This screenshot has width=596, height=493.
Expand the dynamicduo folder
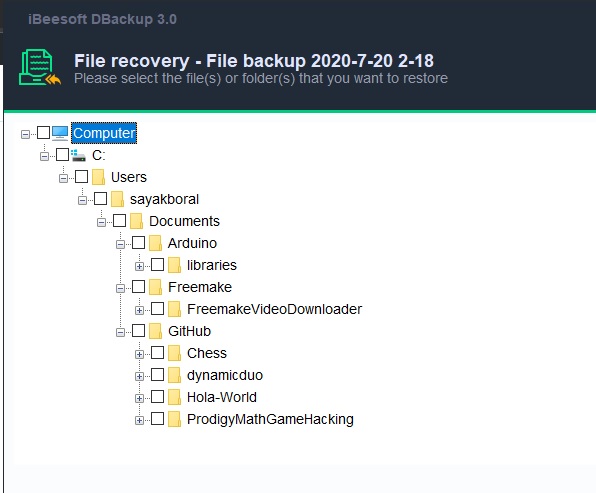pyautogui.click(x=139, y=377)
